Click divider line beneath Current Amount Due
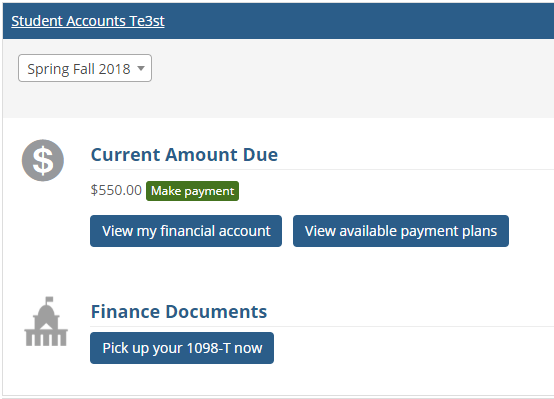Screen dimensions: 554x399 (x=322, y=170)
